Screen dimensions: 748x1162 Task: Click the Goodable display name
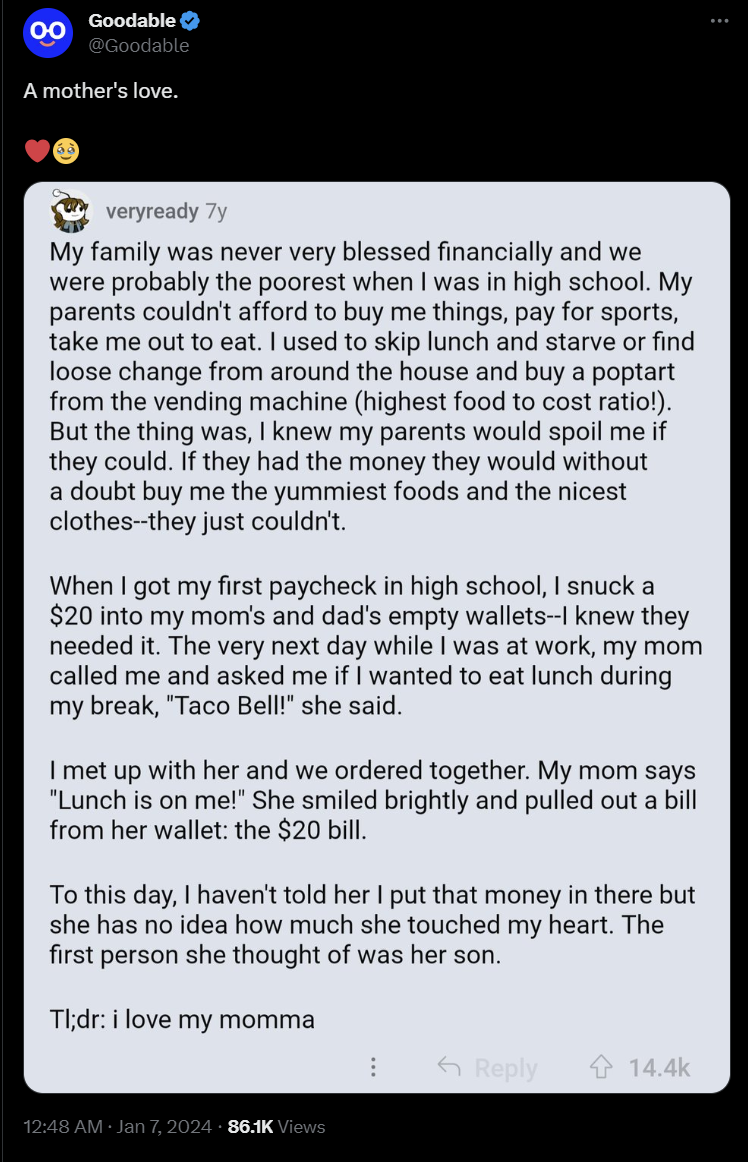132,21
